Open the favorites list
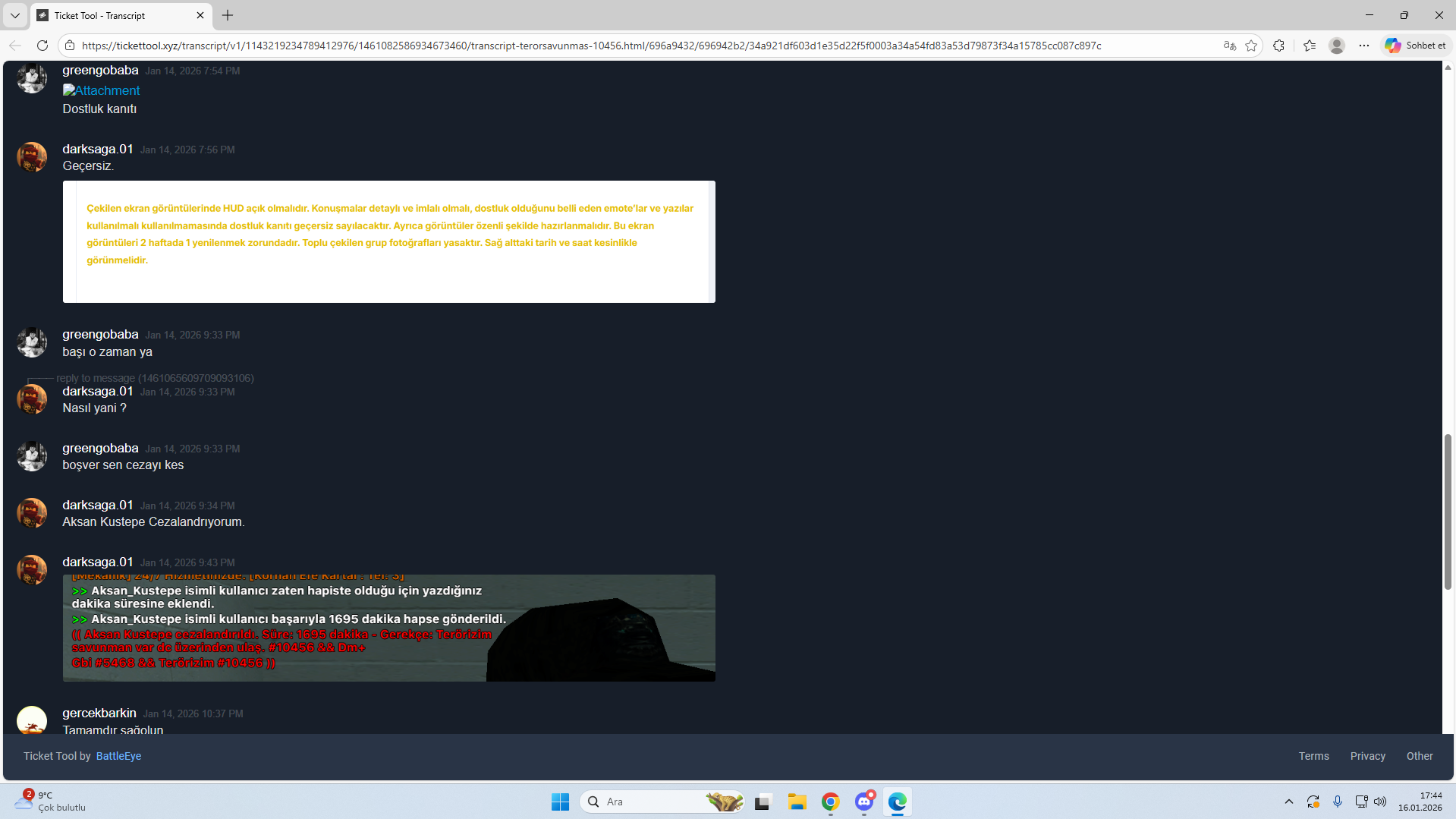This screenshot has height=819, width=1456. [x=1310, y=46]
